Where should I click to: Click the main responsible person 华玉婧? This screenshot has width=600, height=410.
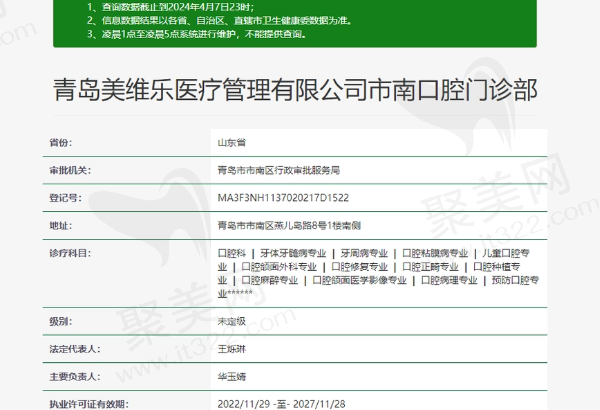pyautogui.click(x=232, y=376)
